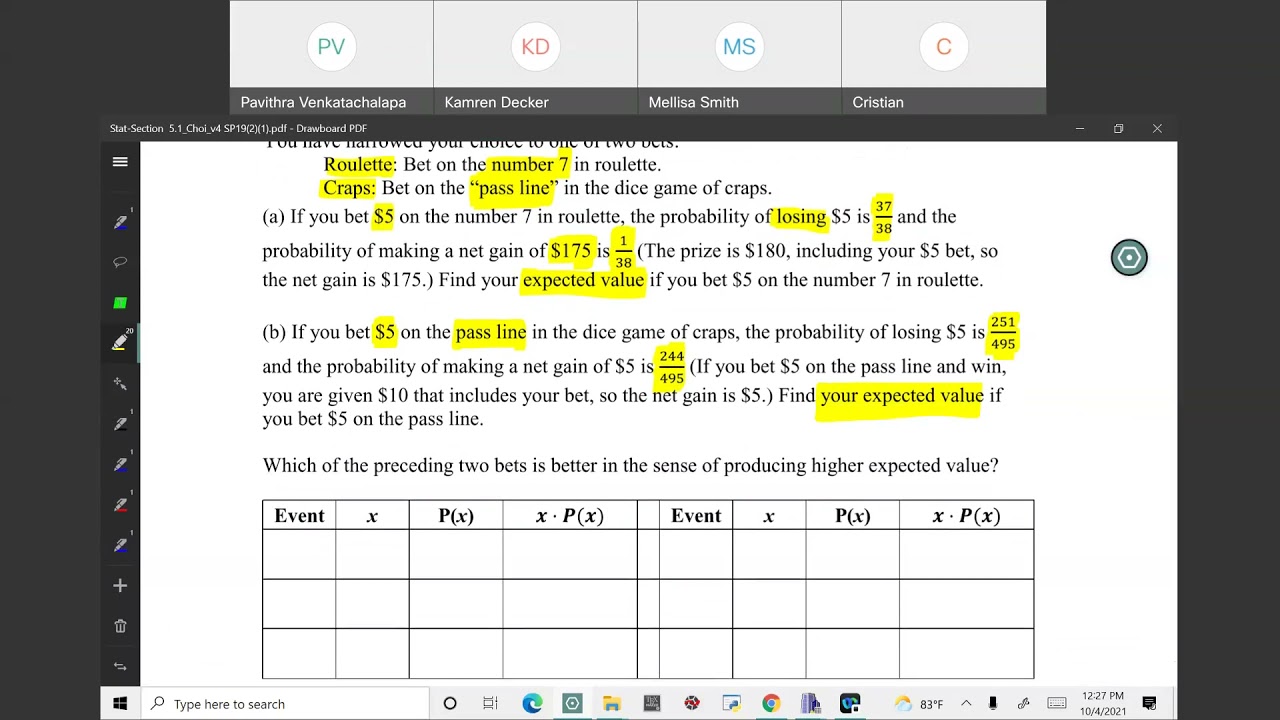Click the highlighted fraction 251/495
Viewport: 1280px width, 720px height.
[1003, 333]
